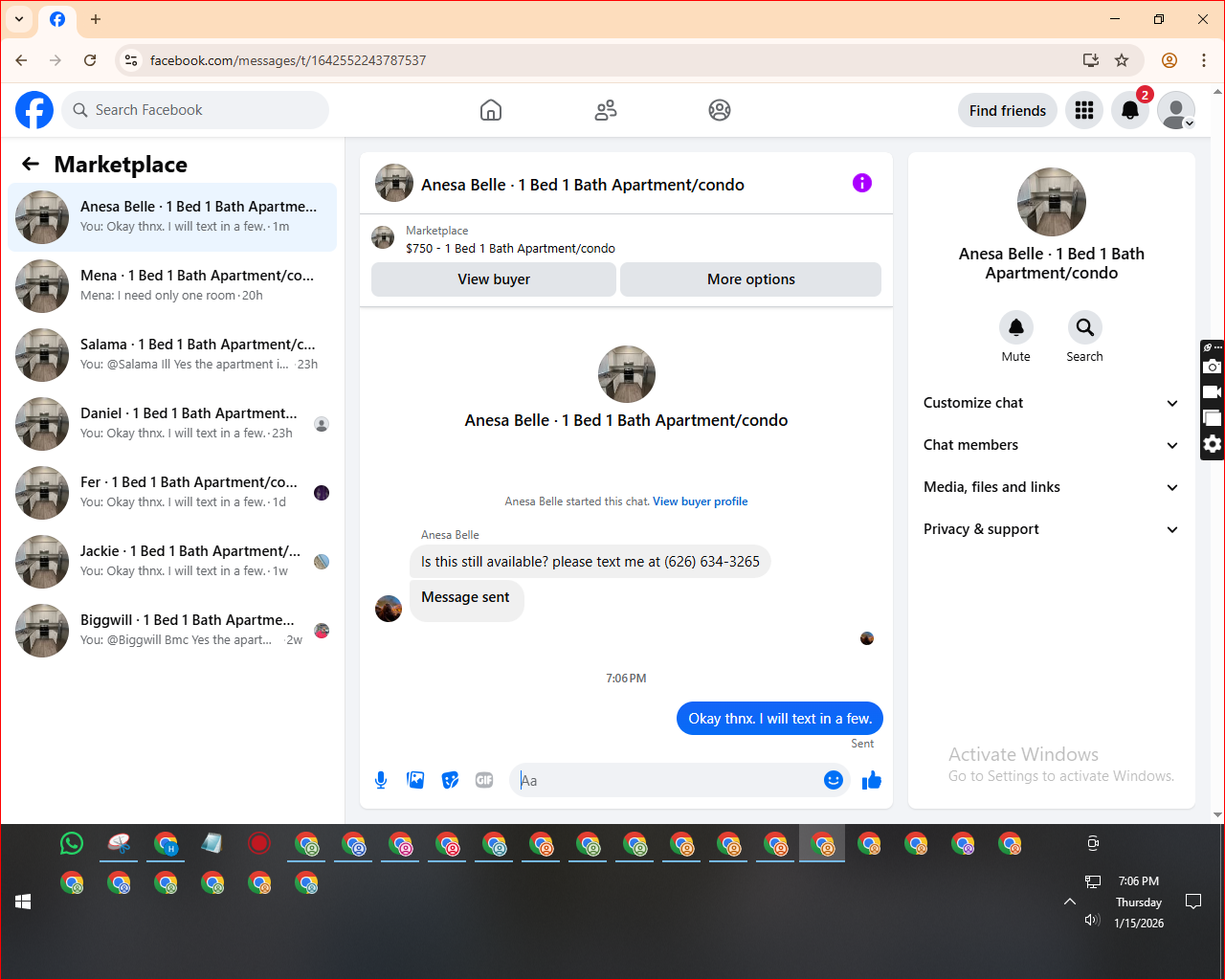Open the View buyer profile link
Image resolution: width=1225 pixels, height=980 pixels.
(701, 501)
